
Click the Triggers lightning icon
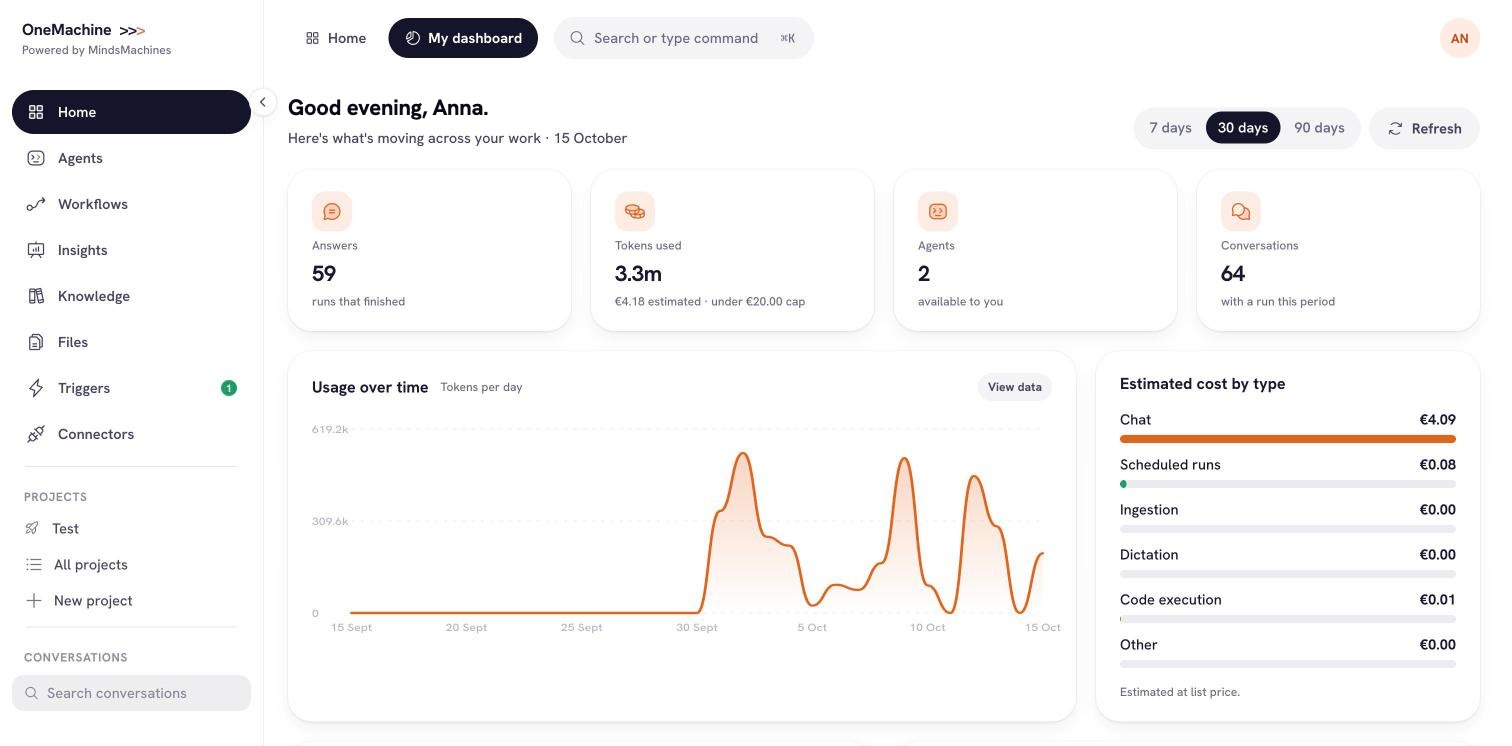tap(36, 388)
